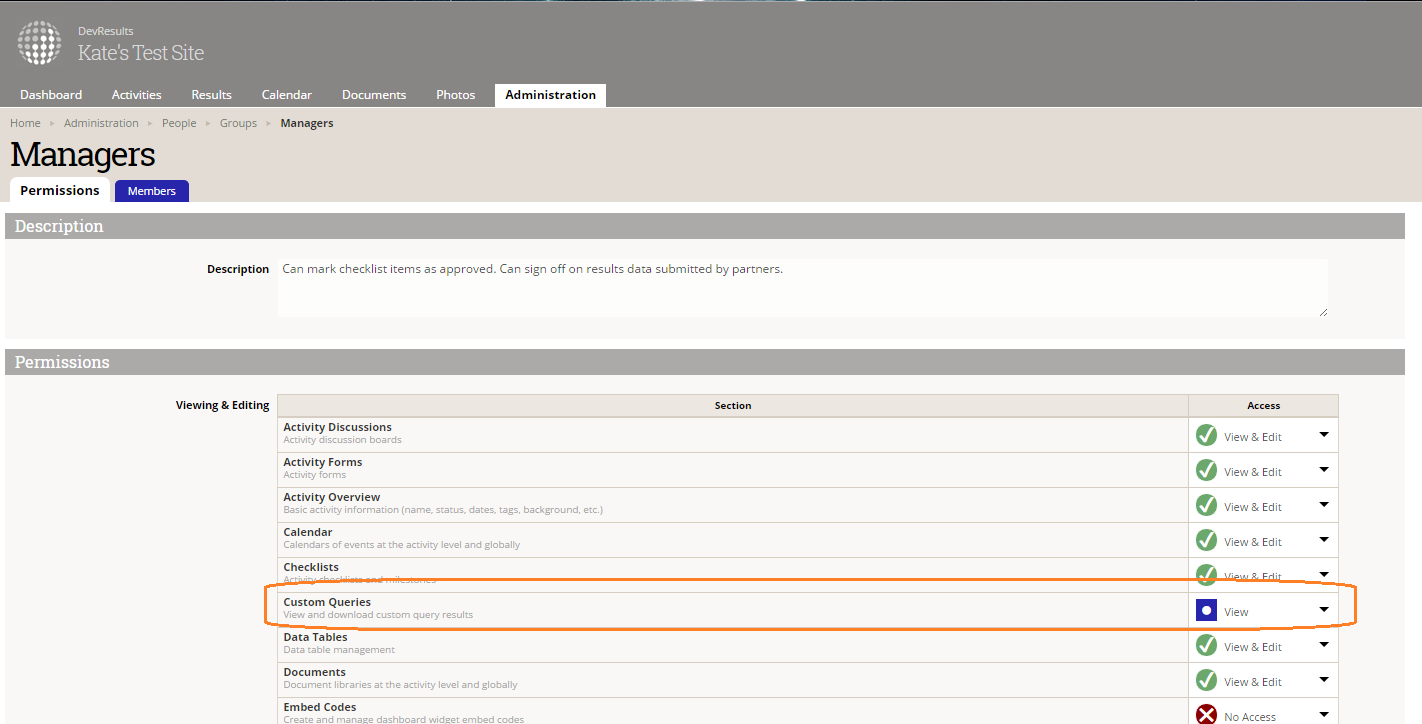Screen dimensions: 1422x724
Task: Click the 'Data Tables' section name
Action: [315, 637]
